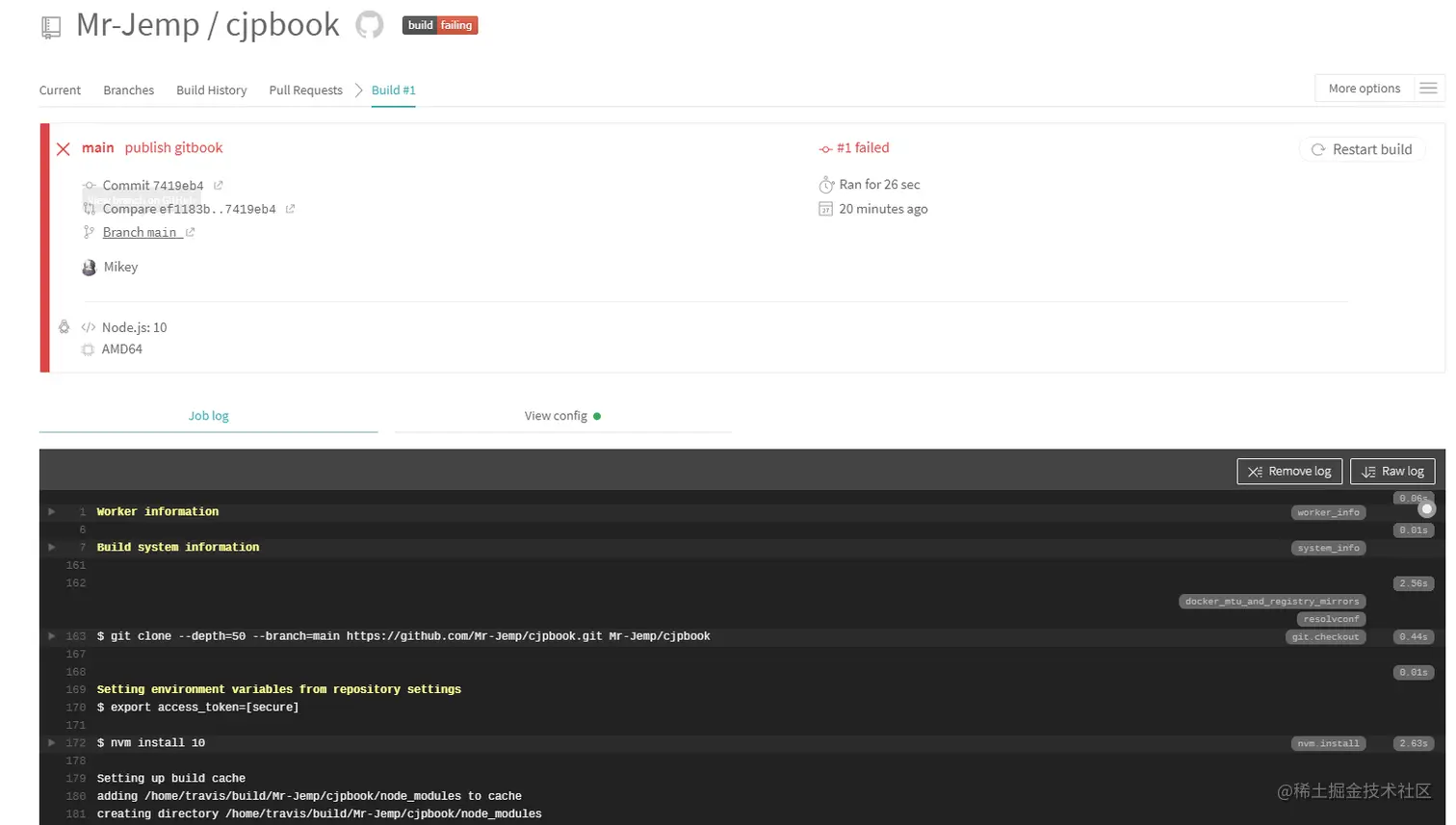Image resolution: width=1456 pixels, height=825 pixels.
Task: Click the green dot on View config
Action: (x=597, y=416)
